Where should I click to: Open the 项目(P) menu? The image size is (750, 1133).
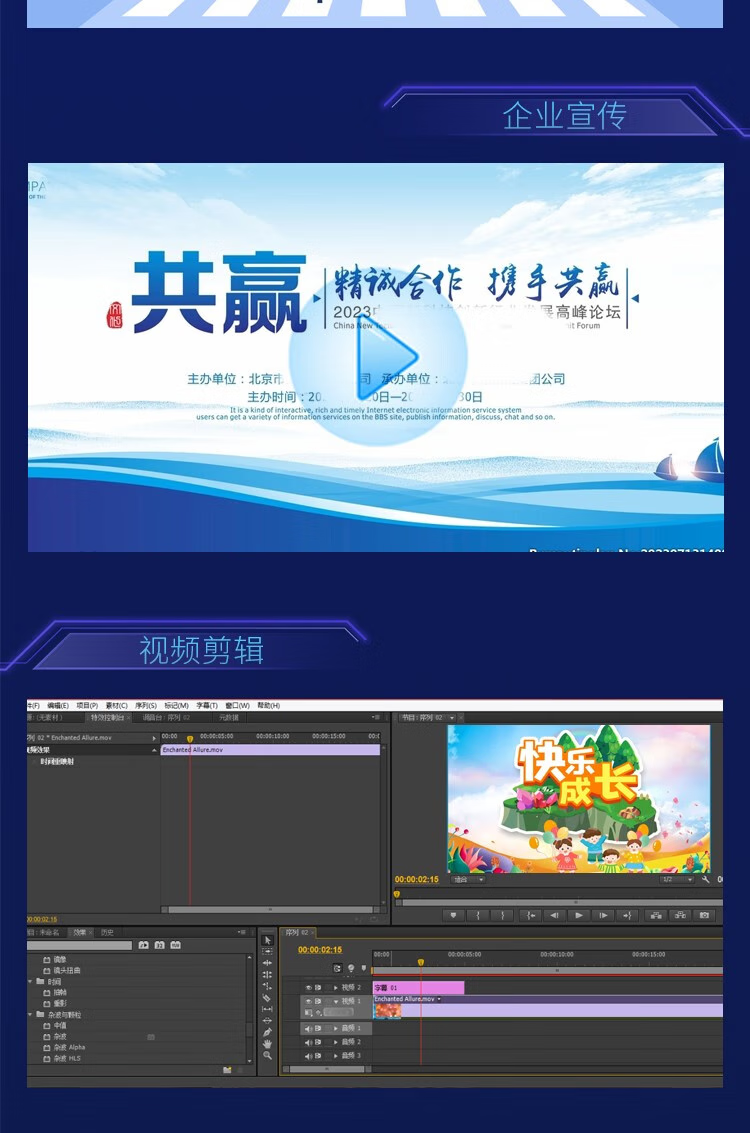[87, 705]
